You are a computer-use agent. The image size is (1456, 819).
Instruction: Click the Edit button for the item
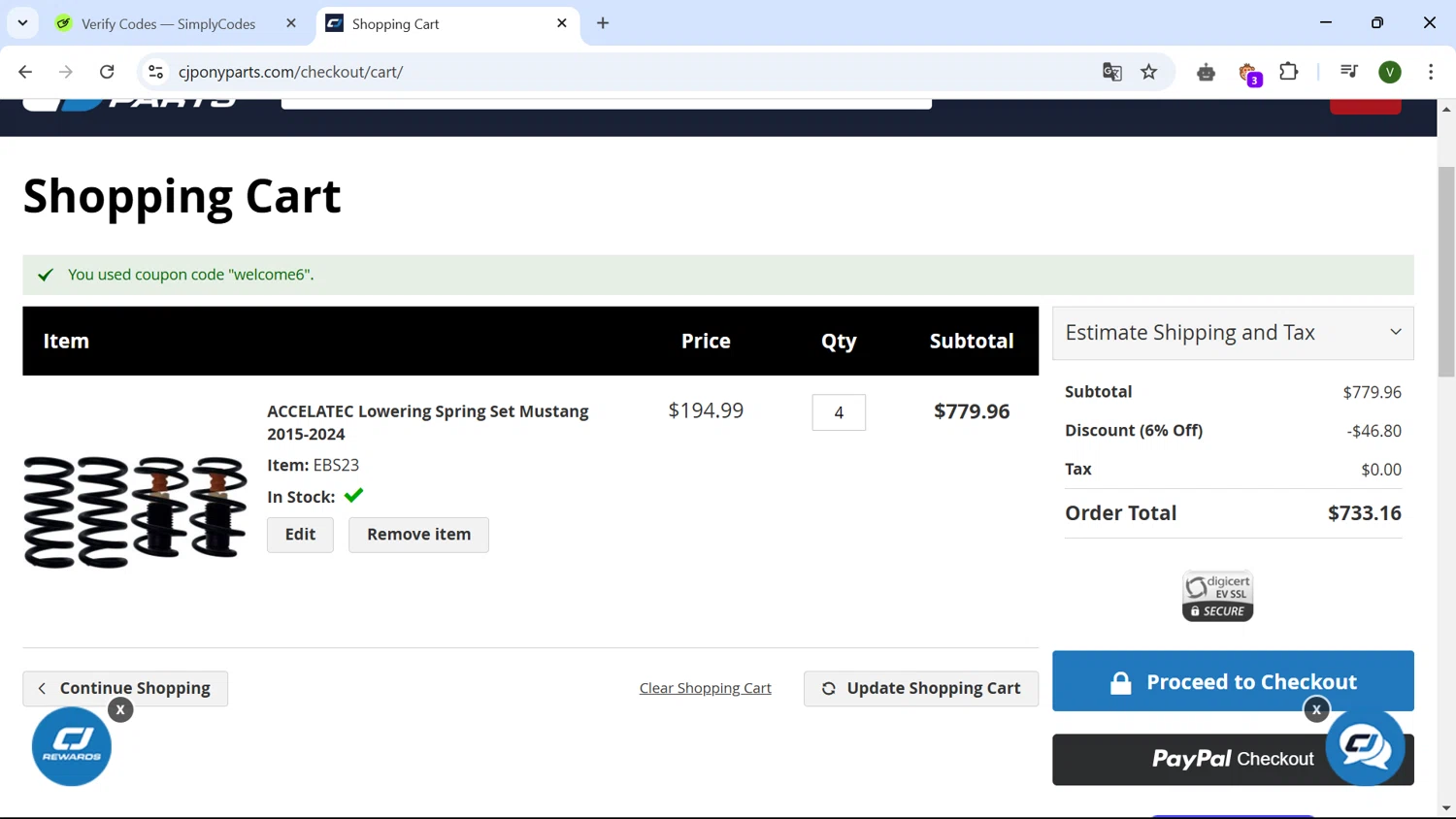[x=300, y=535]
